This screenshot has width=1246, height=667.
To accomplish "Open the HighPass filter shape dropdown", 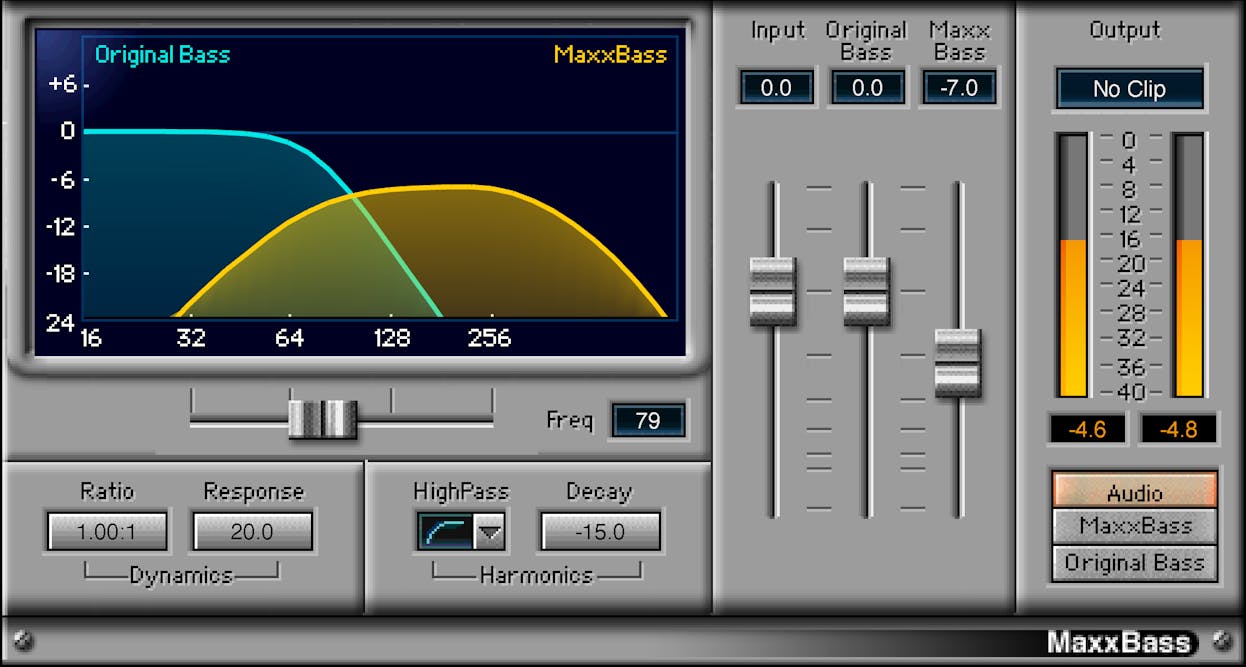I will click(x=487, y=531).
